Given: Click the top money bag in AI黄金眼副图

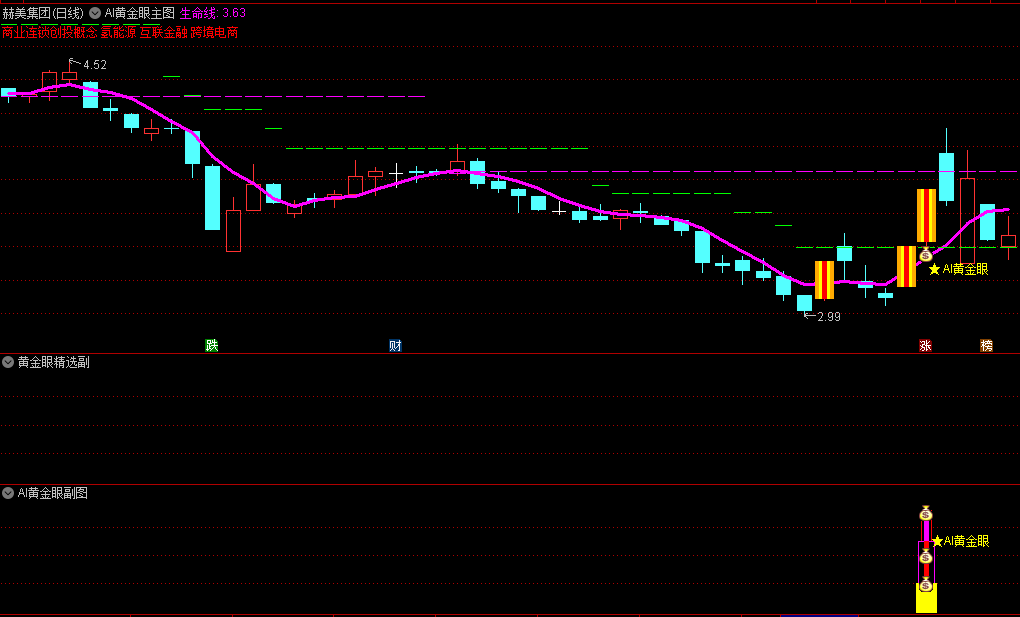Looking at the screenshot, I should (x=926, y=514).
